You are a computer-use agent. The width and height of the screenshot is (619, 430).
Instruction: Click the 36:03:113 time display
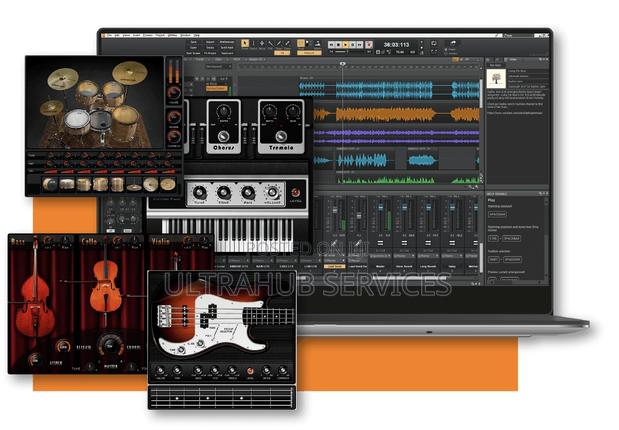[x=396, y=45]
